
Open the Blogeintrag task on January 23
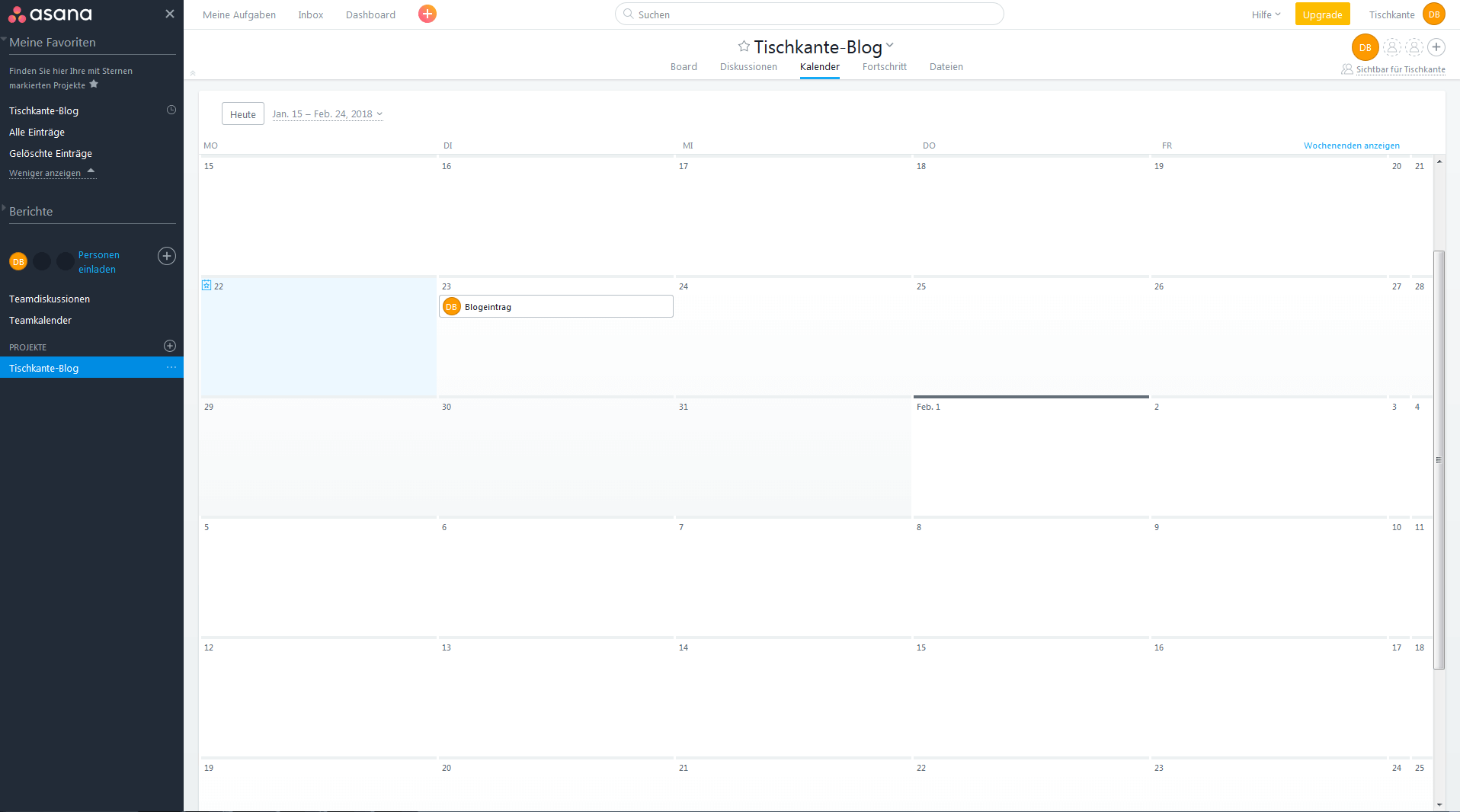point(556,306)
